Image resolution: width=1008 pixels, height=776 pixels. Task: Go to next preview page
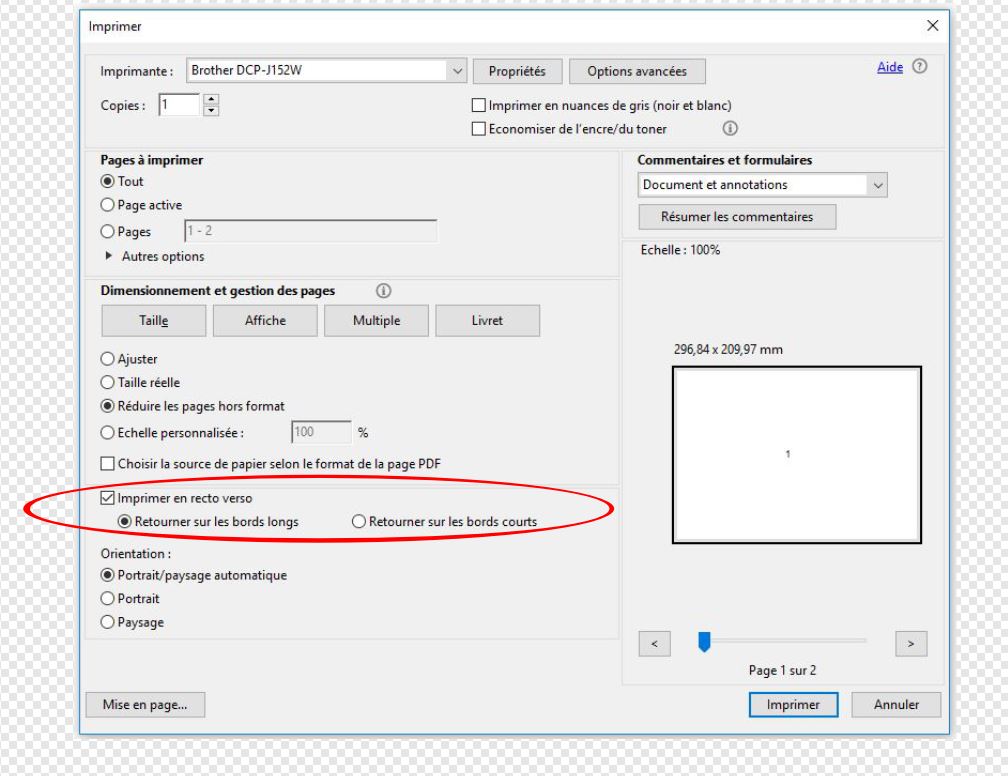[x=911, y=644]
